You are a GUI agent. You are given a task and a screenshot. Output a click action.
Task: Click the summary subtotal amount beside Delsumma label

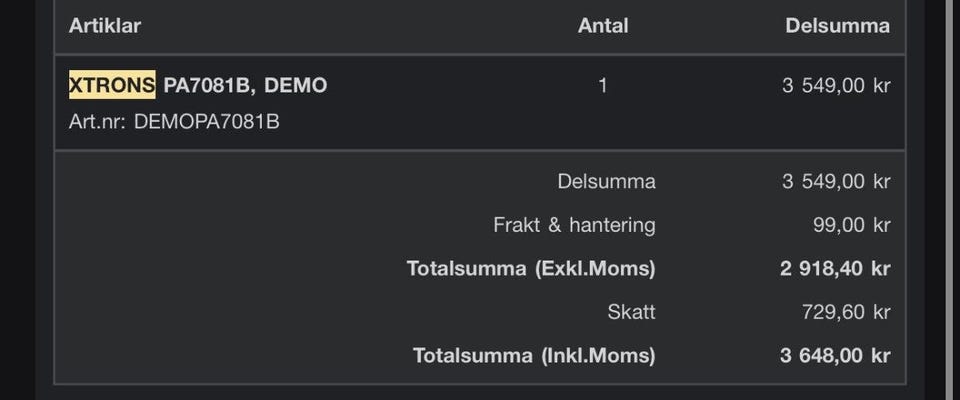[x=835, y=181]
